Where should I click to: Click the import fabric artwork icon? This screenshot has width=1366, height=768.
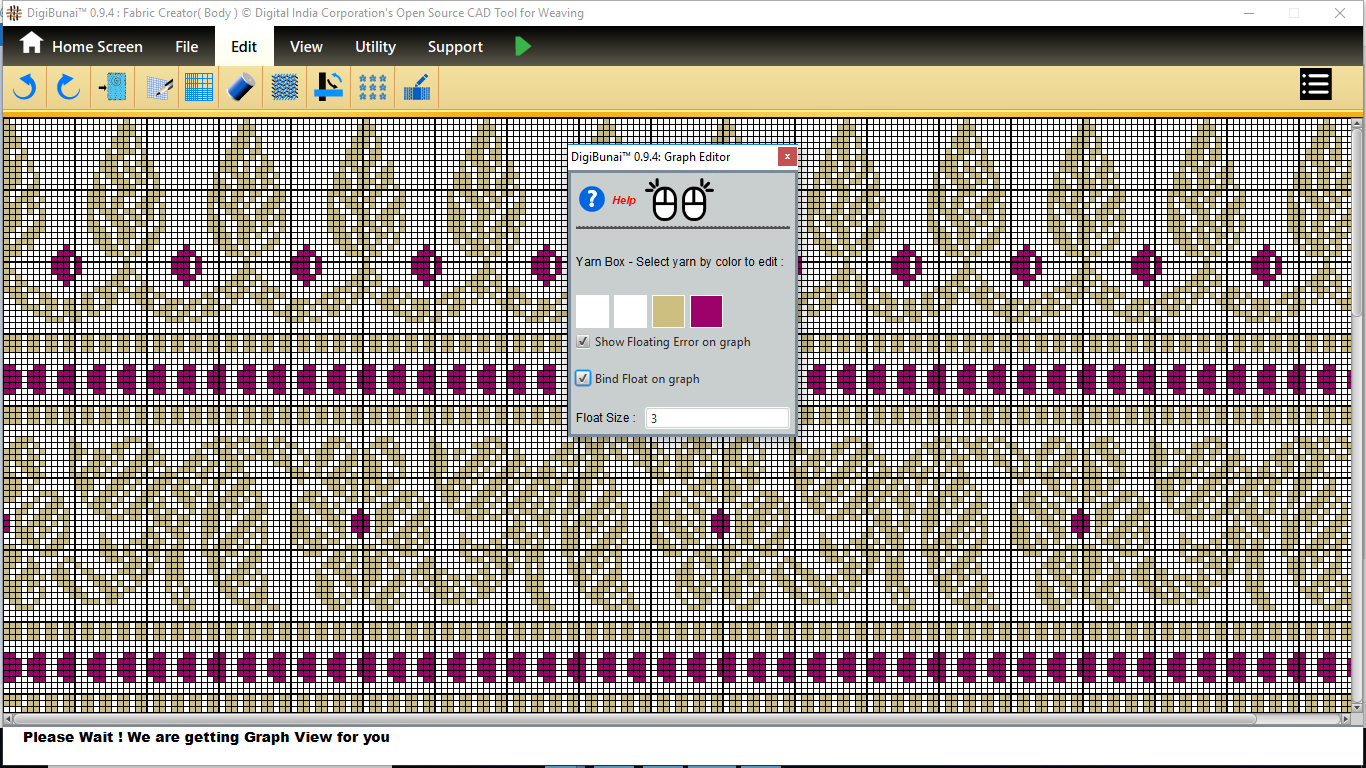pyautogui.click(x=113, y=87)
